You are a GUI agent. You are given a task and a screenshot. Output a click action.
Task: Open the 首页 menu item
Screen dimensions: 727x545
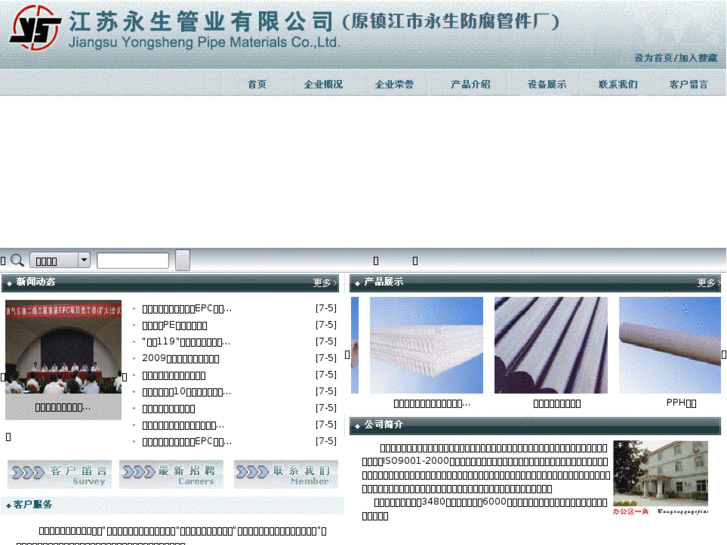click(257, 84)
